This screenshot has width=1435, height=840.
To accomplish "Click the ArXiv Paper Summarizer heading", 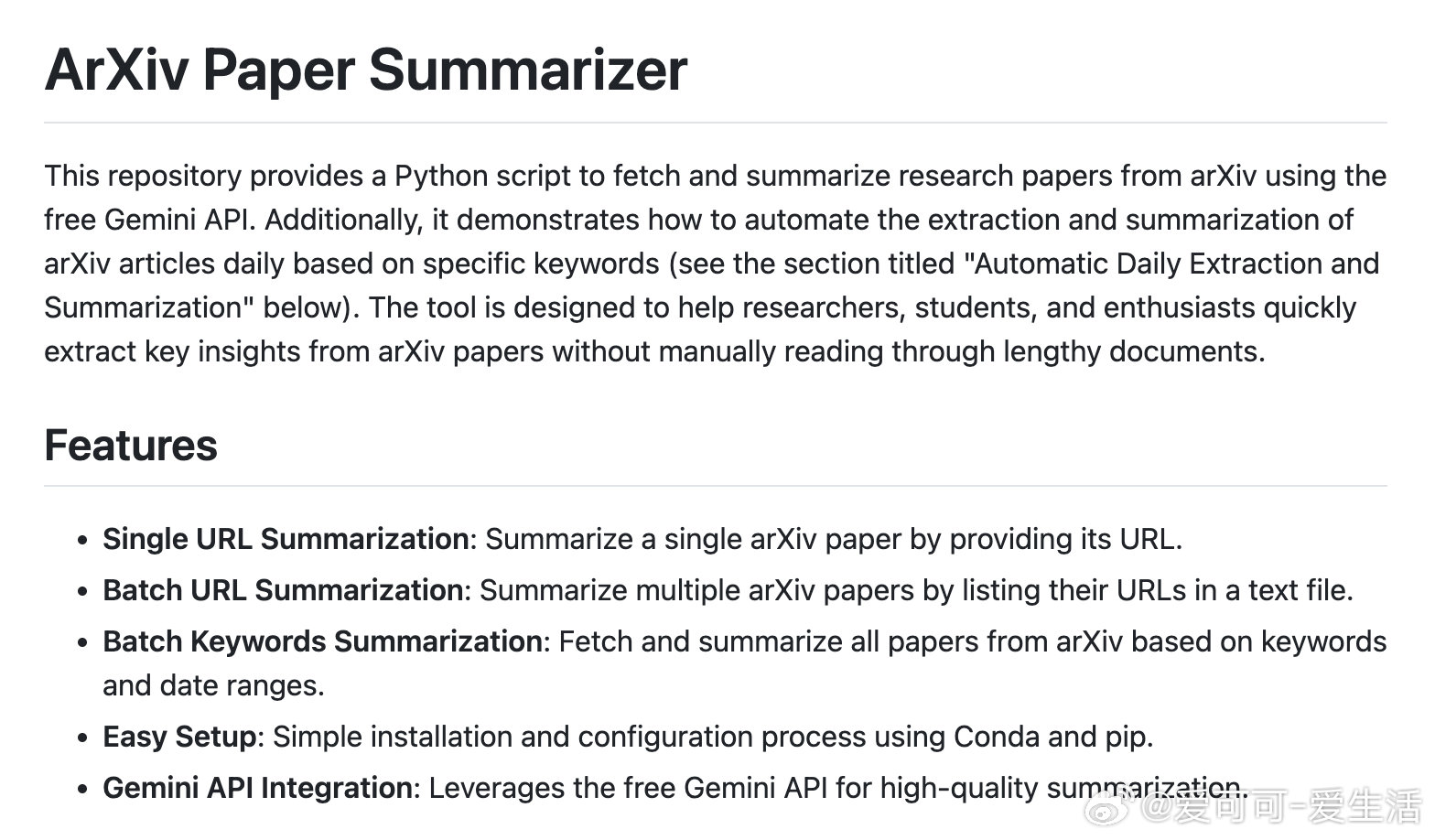I will [365, 70].
